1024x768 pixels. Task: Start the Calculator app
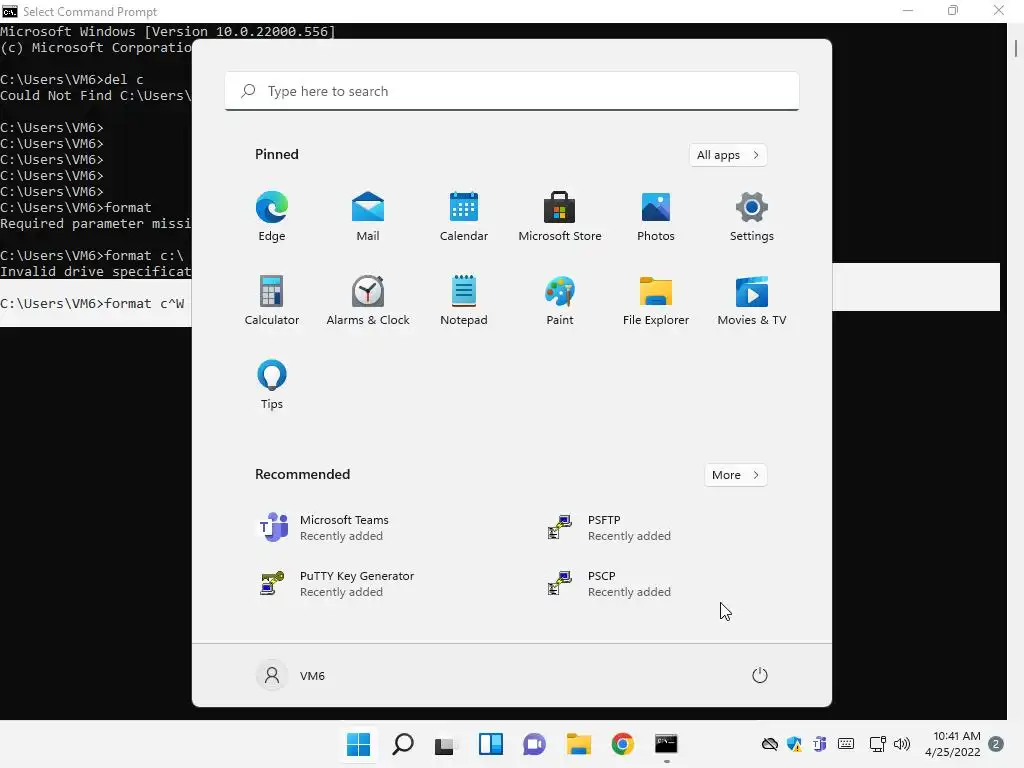click(272, 300)
